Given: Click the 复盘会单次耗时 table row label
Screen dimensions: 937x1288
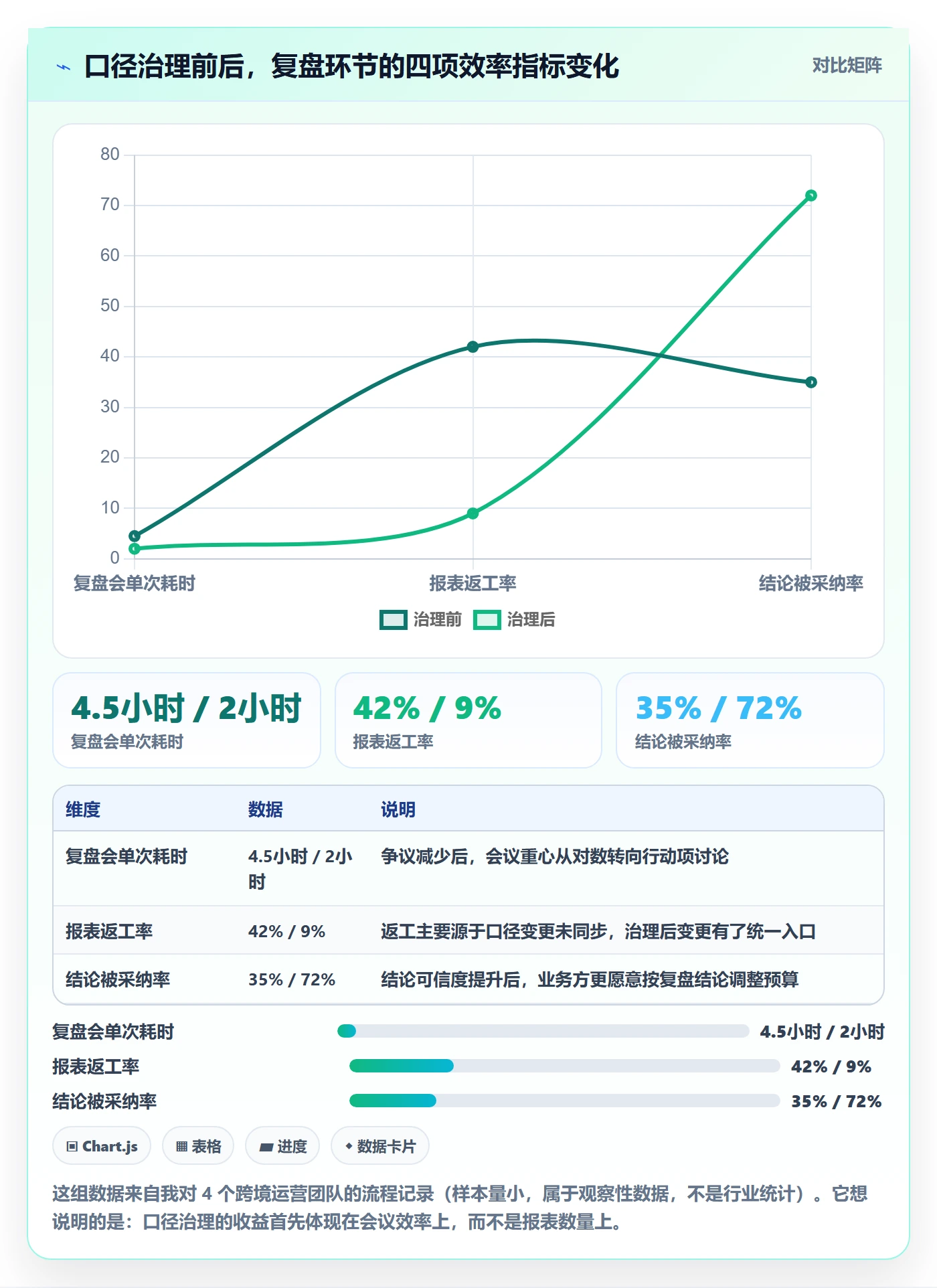Looking at the screenshot, I should (126, 856).
